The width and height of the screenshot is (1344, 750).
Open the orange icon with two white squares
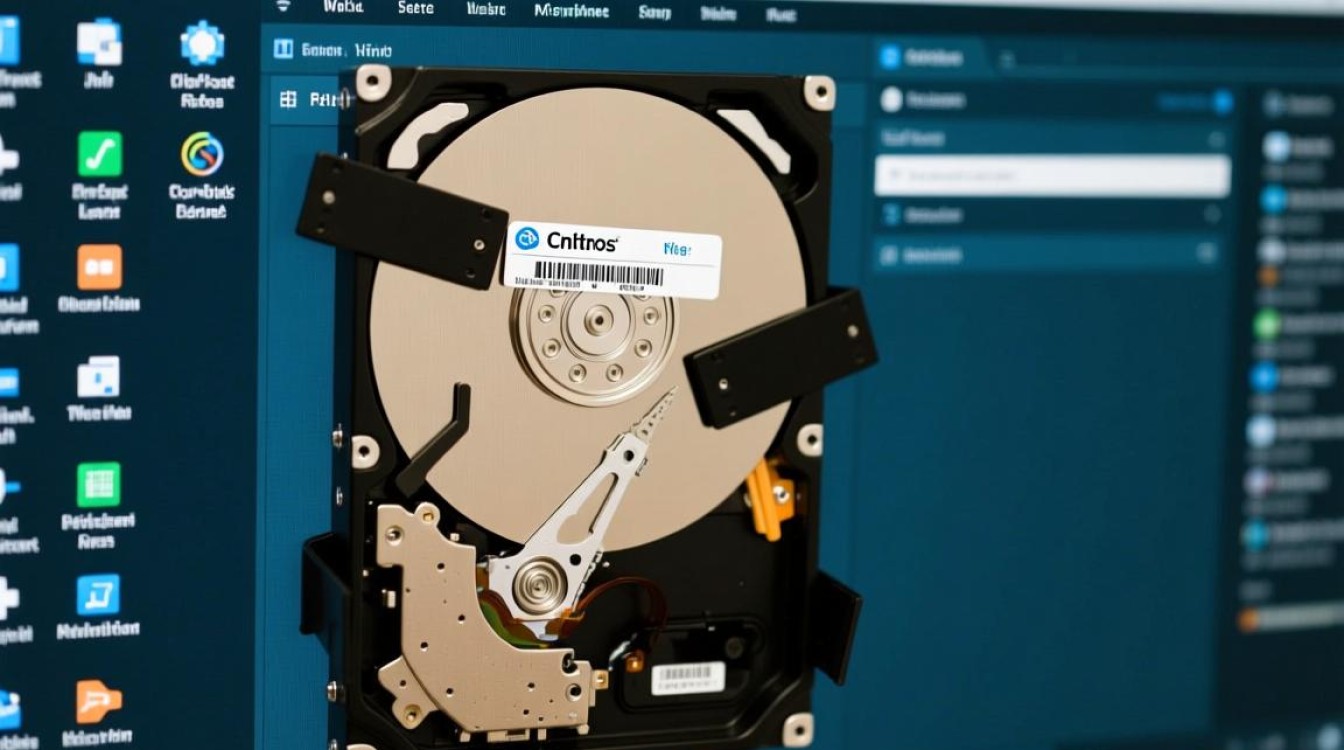pos(99,267)
